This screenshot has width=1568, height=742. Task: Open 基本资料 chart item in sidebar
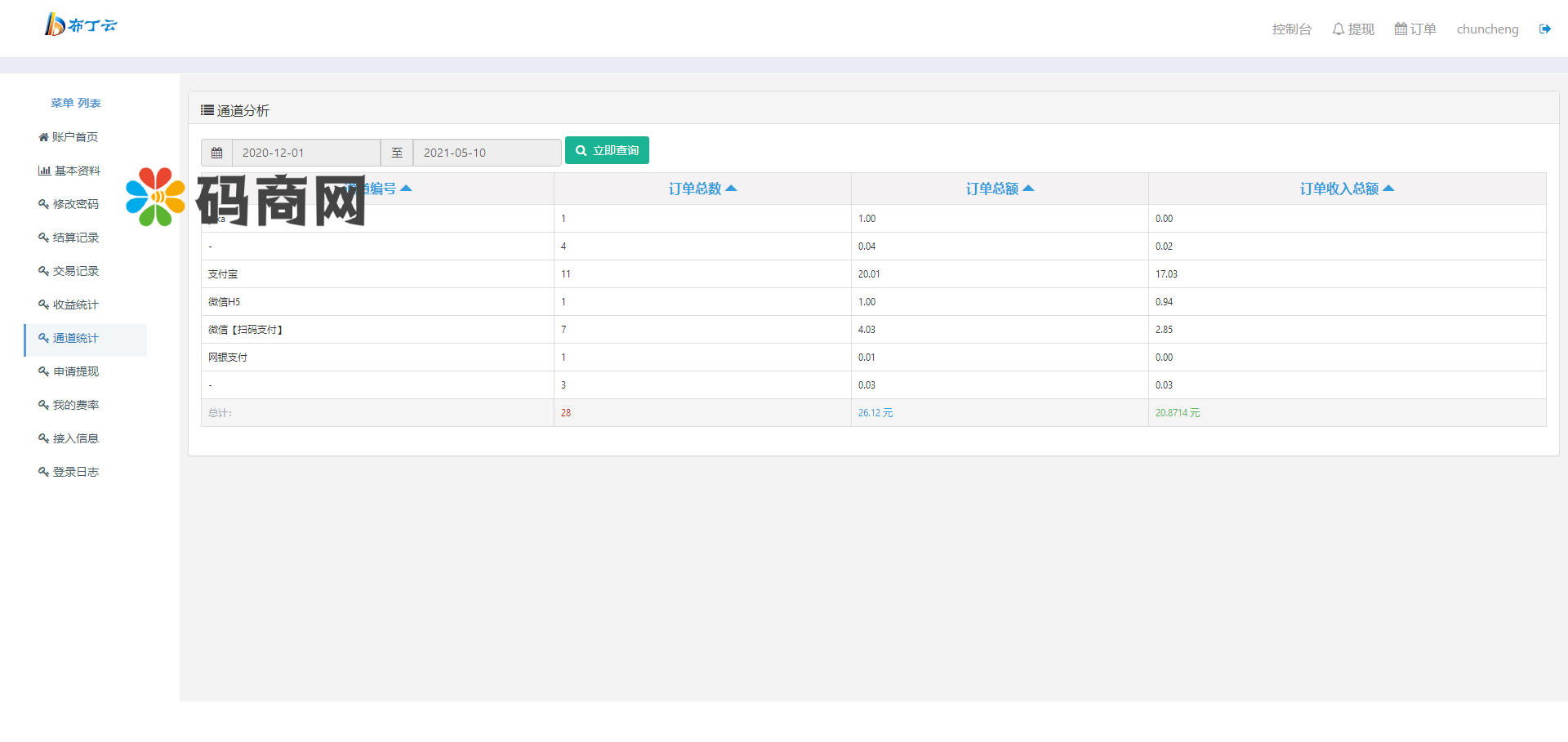pos(69,171)
